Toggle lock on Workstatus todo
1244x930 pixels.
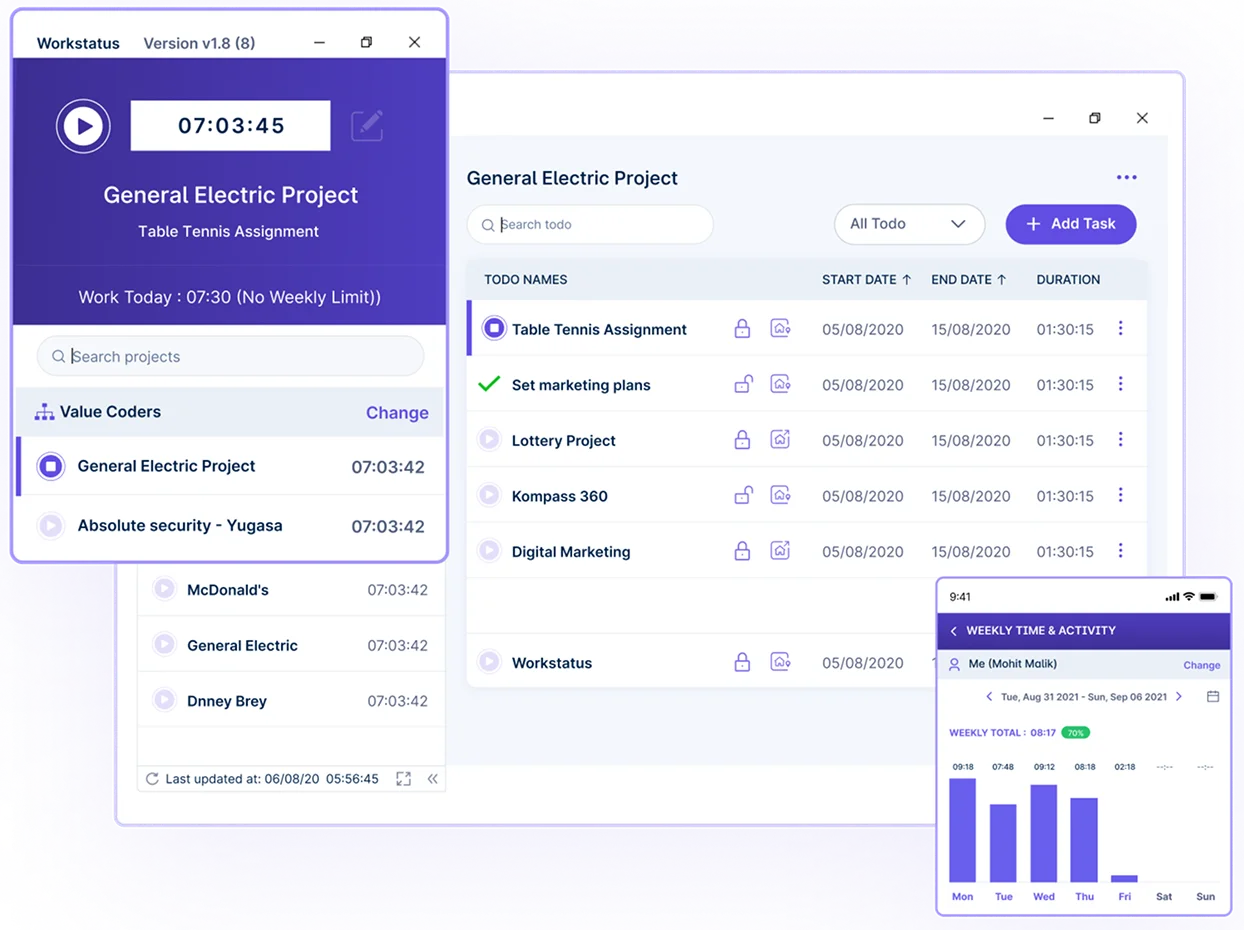[742, 662]
